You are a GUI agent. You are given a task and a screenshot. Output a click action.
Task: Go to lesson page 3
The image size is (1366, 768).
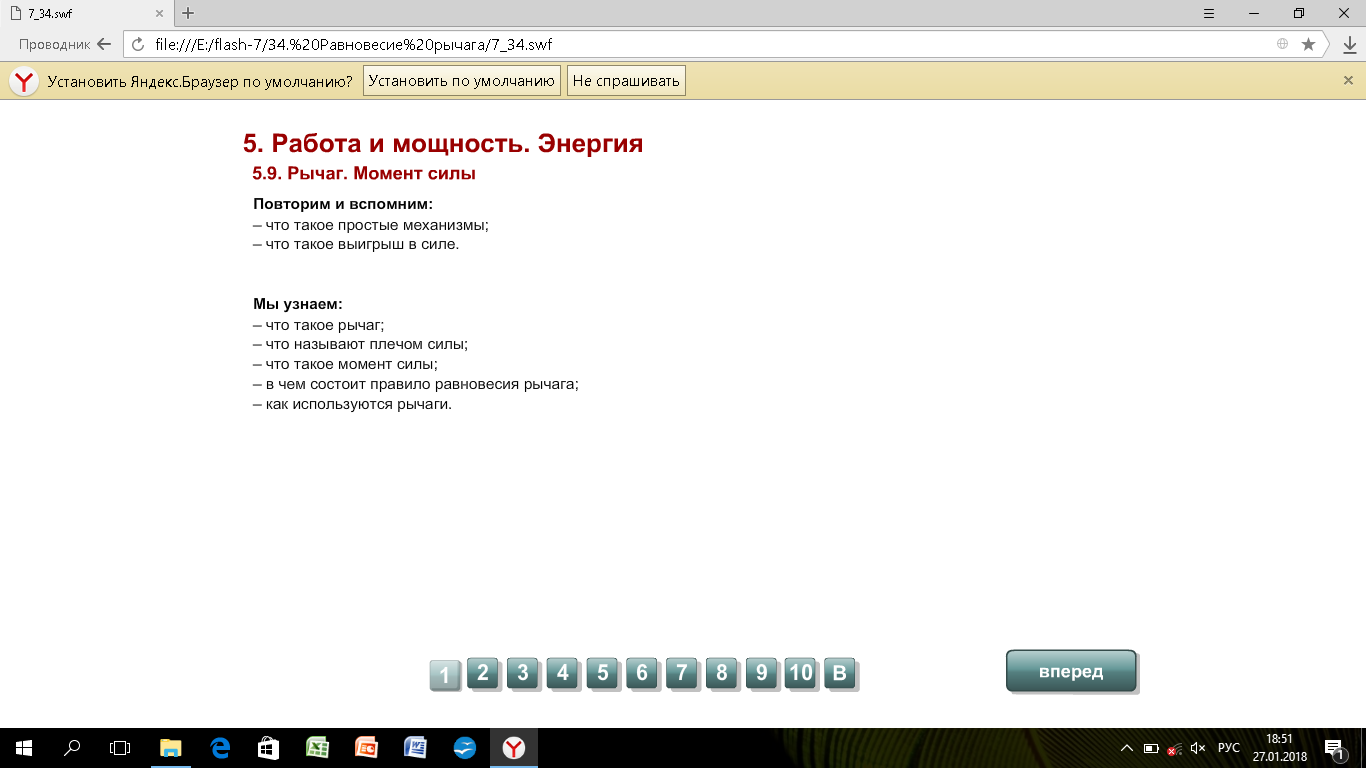[523, 673]
